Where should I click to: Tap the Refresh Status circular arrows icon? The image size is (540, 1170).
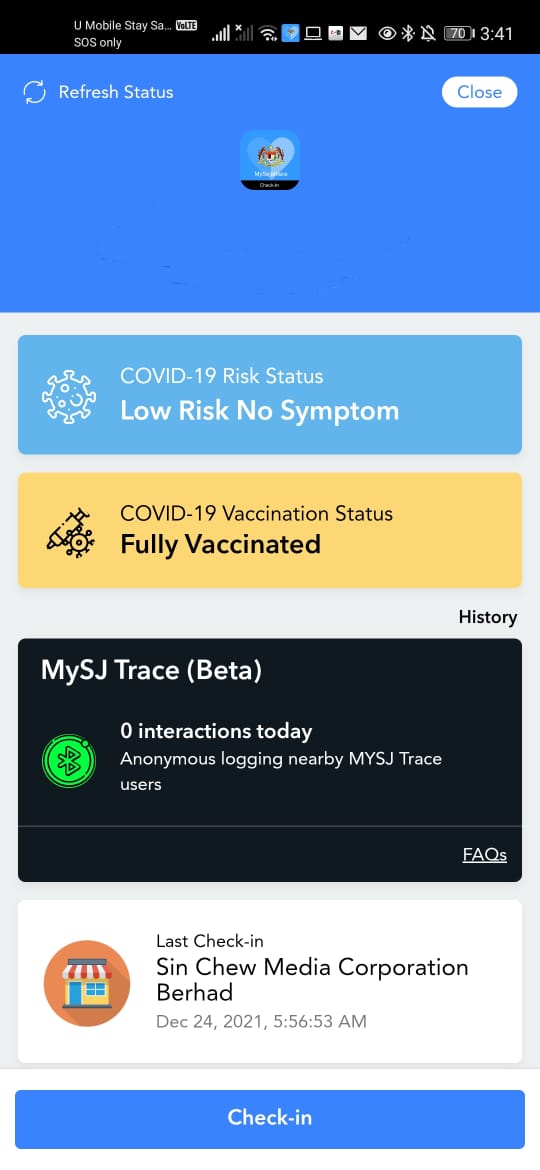(34, 93)
